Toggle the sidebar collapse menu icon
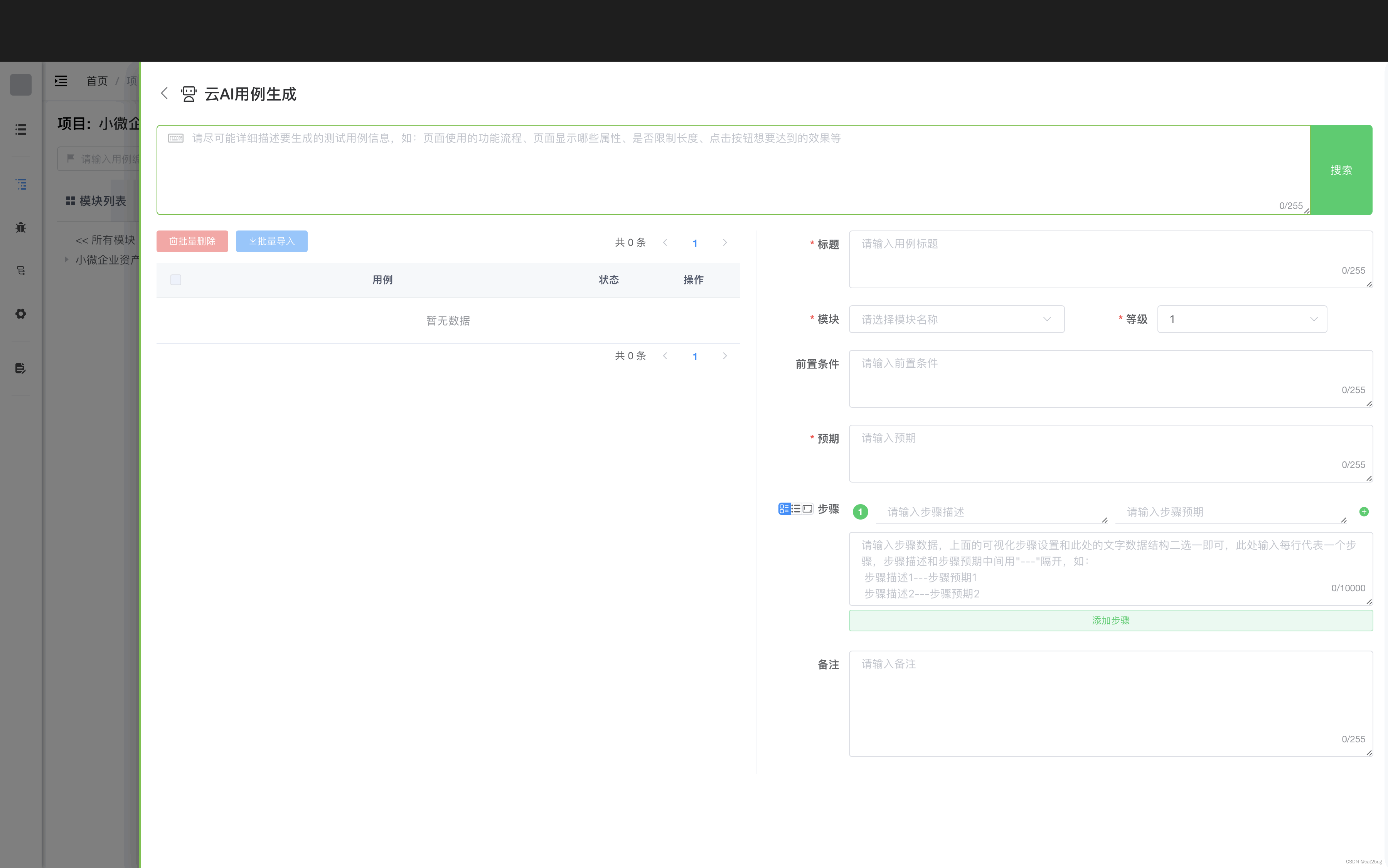Viewport: 1388px width, 868px height. 61,81
